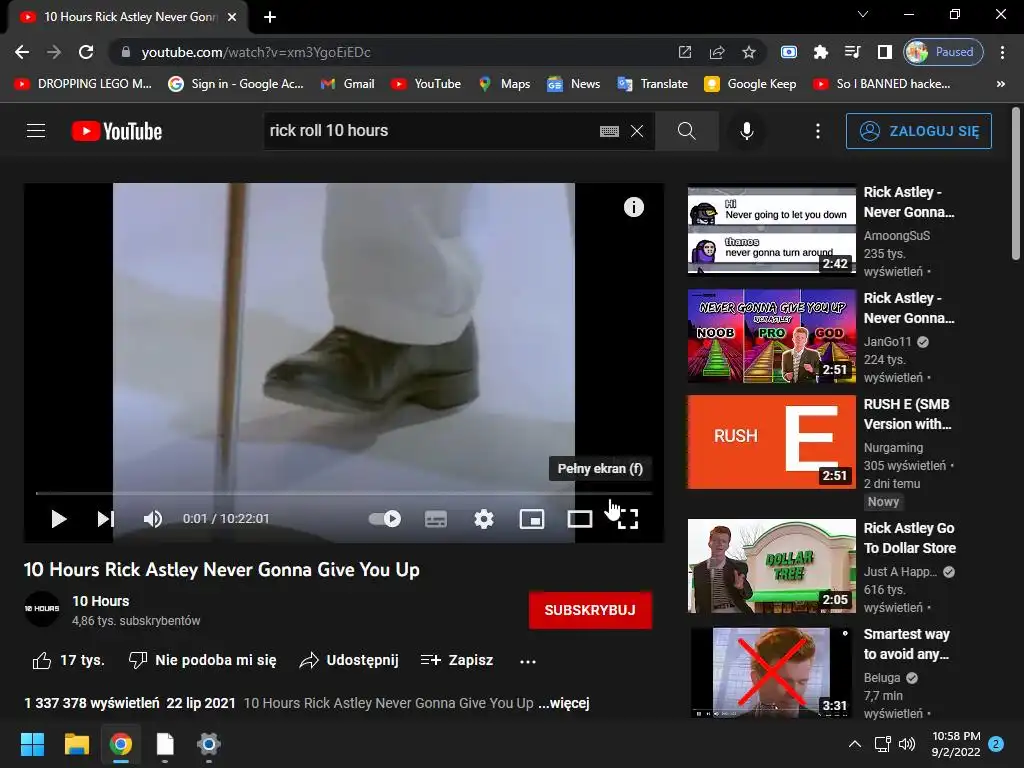Open the RUSH E video thumbnail
The width and height of the screenshot is (1024, 768).
[x=771, y=442]
